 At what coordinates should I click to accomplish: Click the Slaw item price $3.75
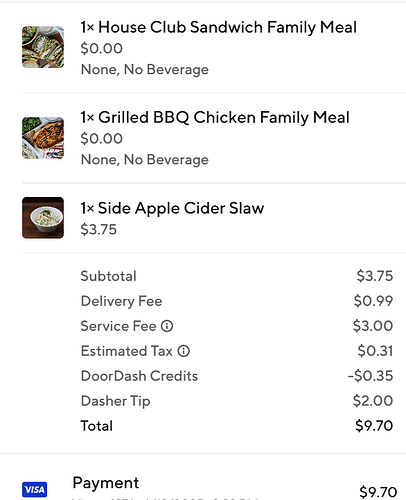tap(99, 229)
